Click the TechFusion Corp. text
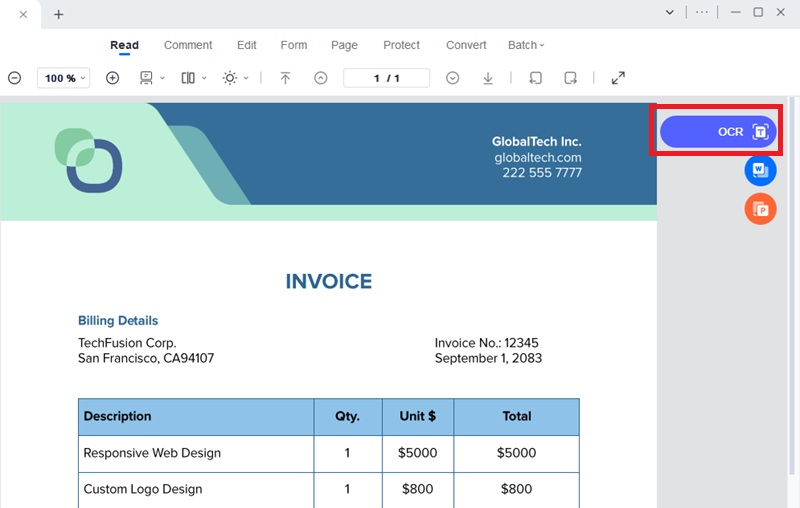The height and width of the screenshot is (508, 800). pos(127,343)
